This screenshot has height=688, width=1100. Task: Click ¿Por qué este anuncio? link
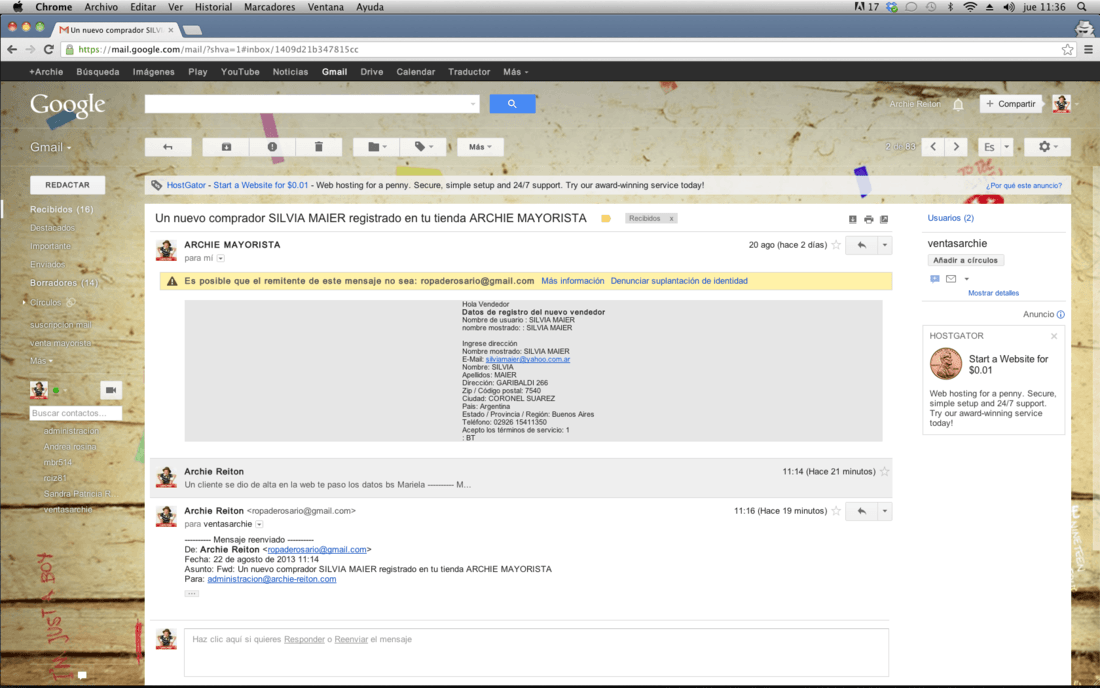point(1024,186)
